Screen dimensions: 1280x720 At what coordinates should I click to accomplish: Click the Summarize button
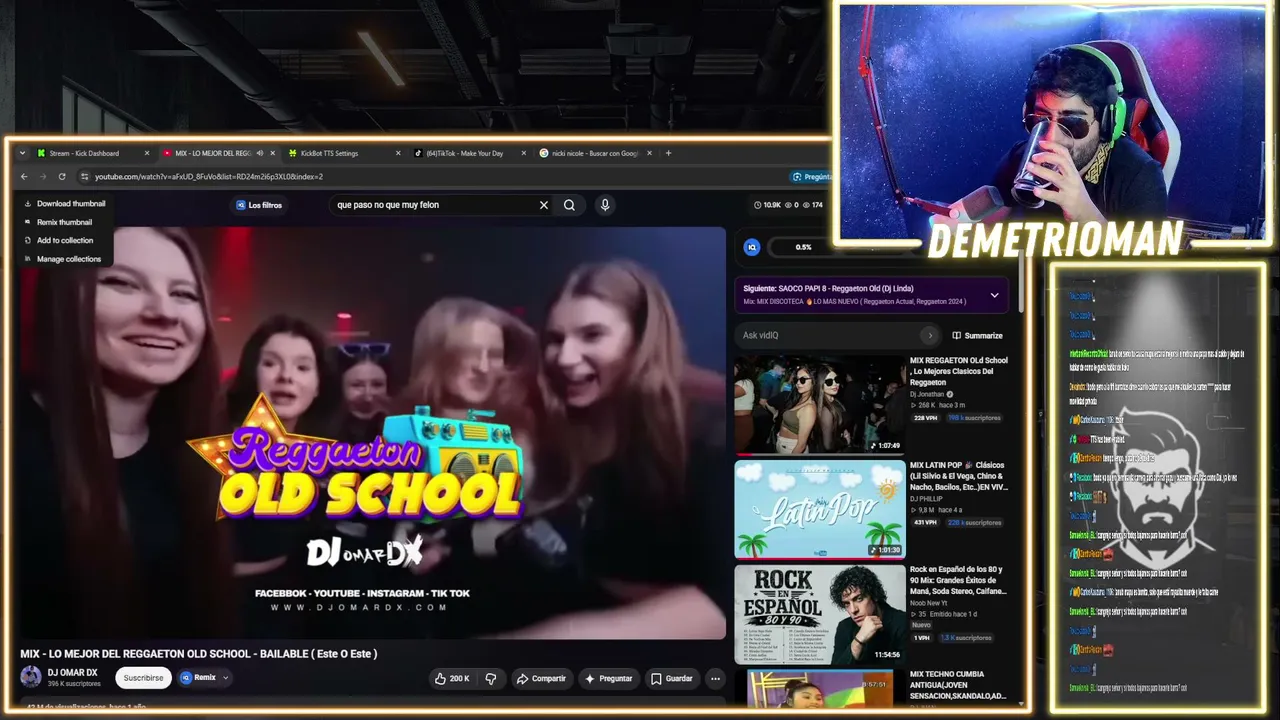[x=977, y=336]
